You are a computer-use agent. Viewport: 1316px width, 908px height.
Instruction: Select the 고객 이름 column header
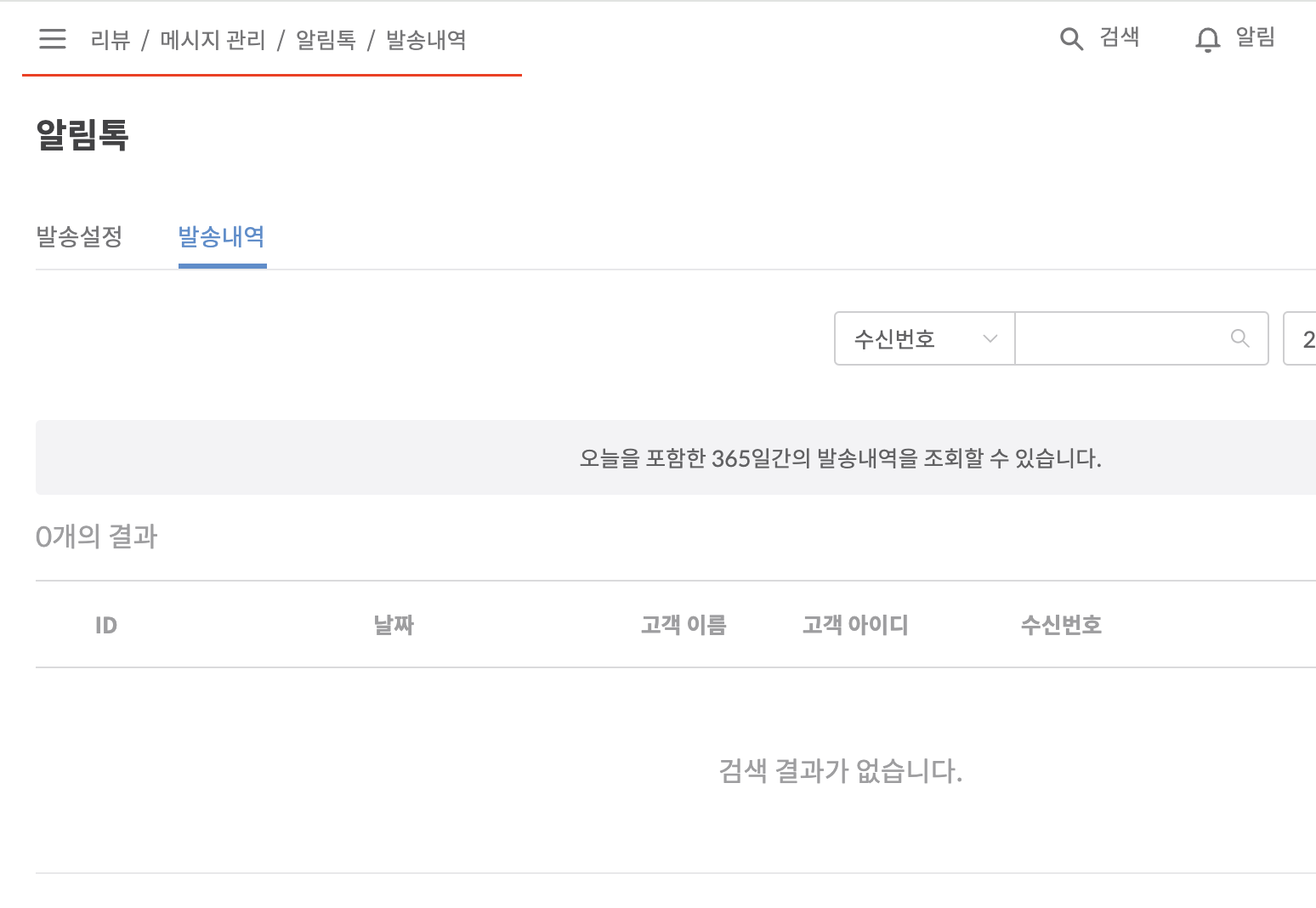[x=684, y=626]
